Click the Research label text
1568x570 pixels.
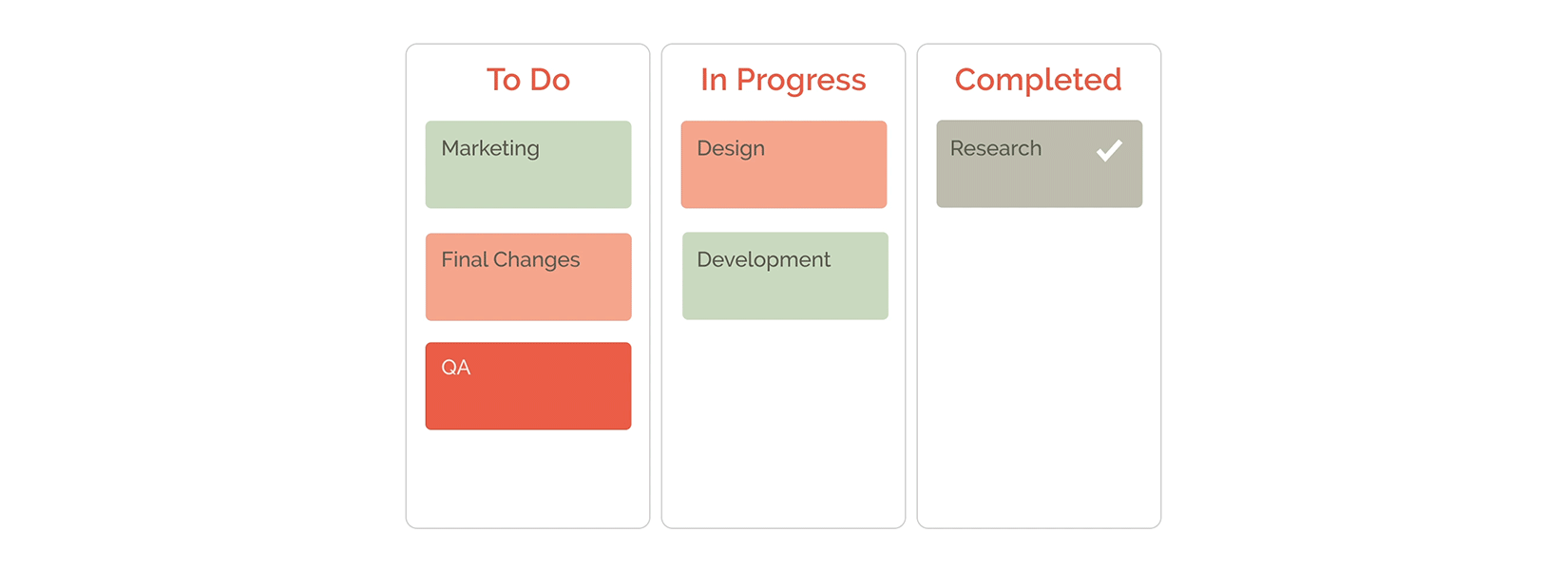(996, 148)
